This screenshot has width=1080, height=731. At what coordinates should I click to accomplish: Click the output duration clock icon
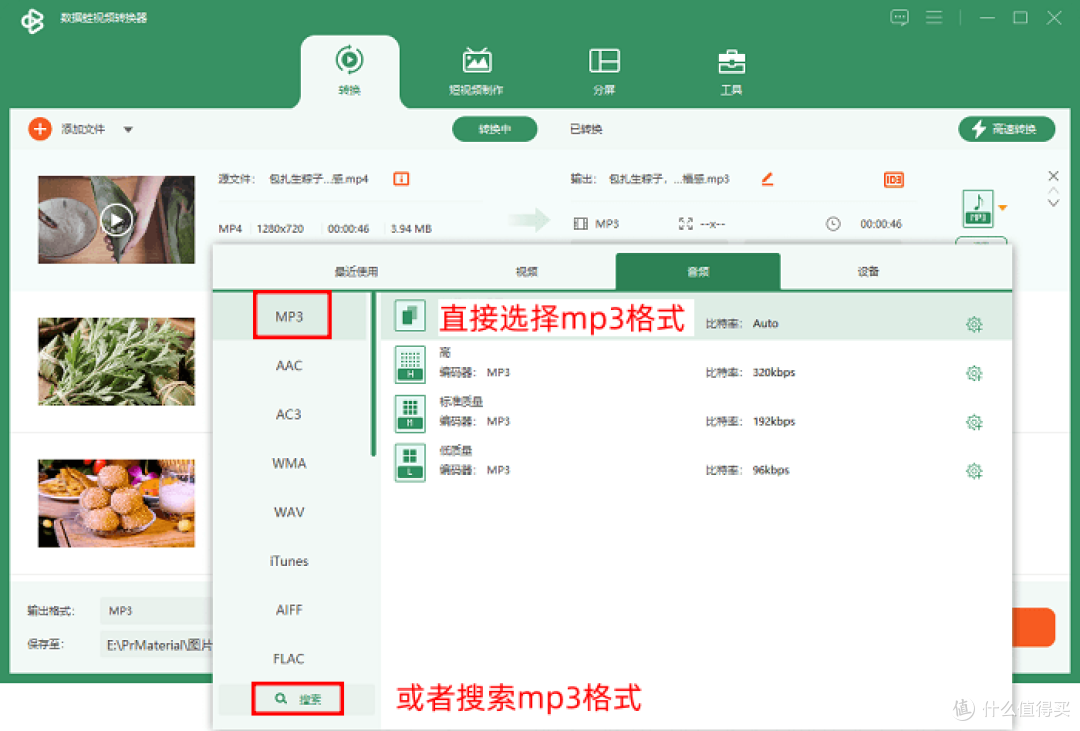point(833,224)
